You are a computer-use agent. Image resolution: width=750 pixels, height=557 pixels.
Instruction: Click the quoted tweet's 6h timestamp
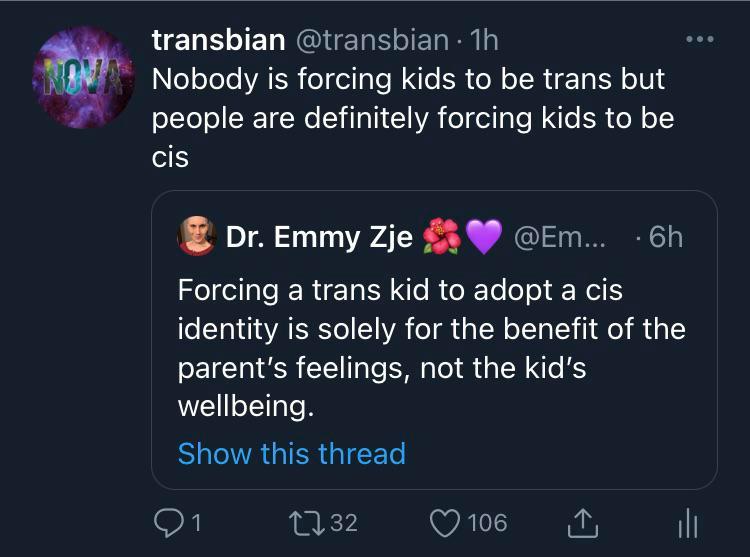pyautogui.click(x=664, y=237)
